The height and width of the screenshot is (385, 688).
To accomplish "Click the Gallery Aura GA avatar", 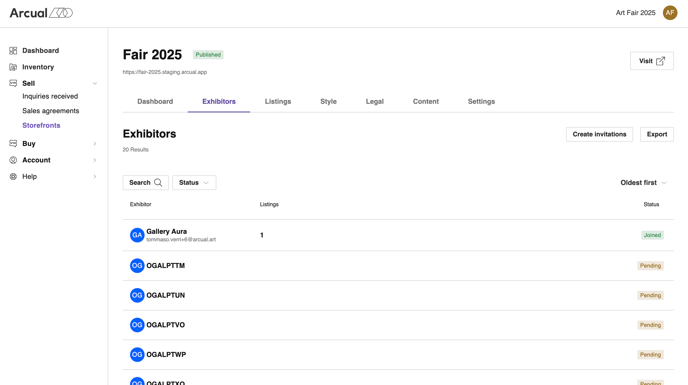I will point(137,235).
